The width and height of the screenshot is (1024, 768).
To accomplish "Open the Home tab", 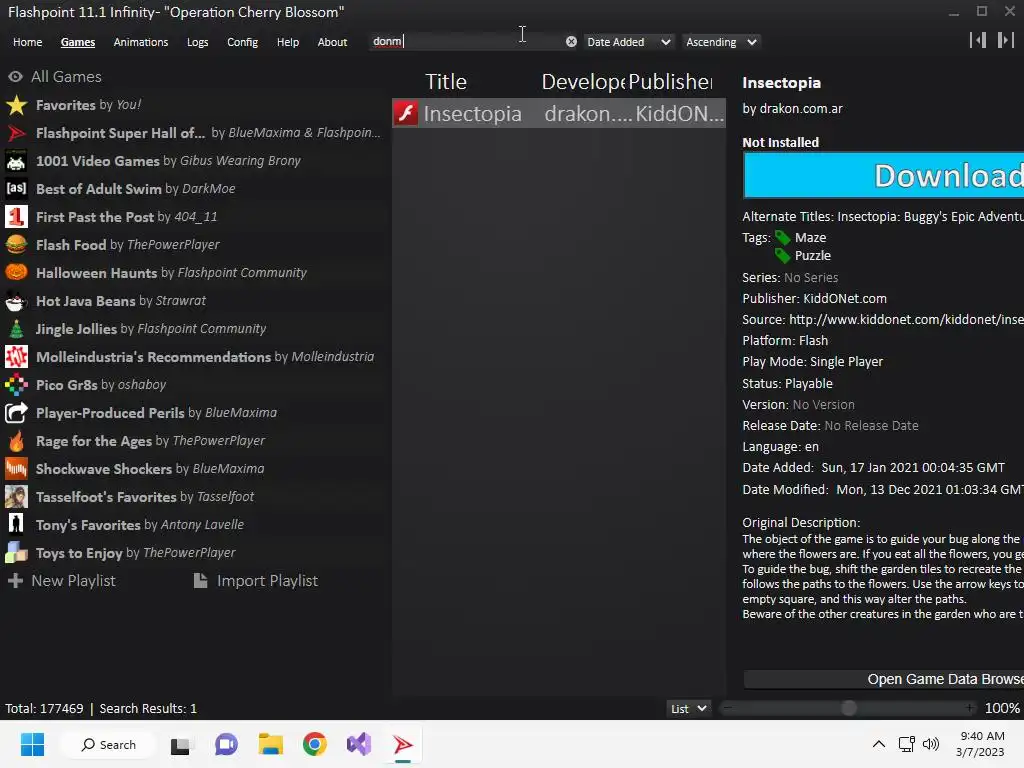I will point(27,42).
